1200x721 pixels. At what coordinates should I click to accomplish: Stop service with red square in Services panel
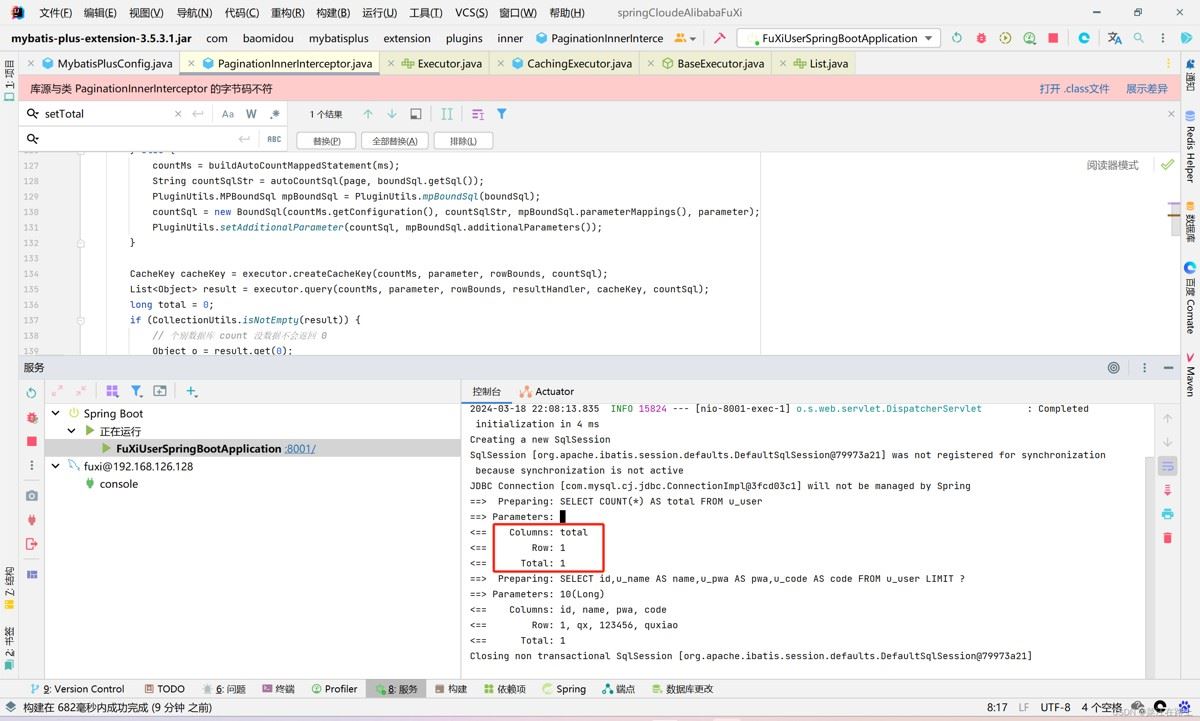[31, 441]
